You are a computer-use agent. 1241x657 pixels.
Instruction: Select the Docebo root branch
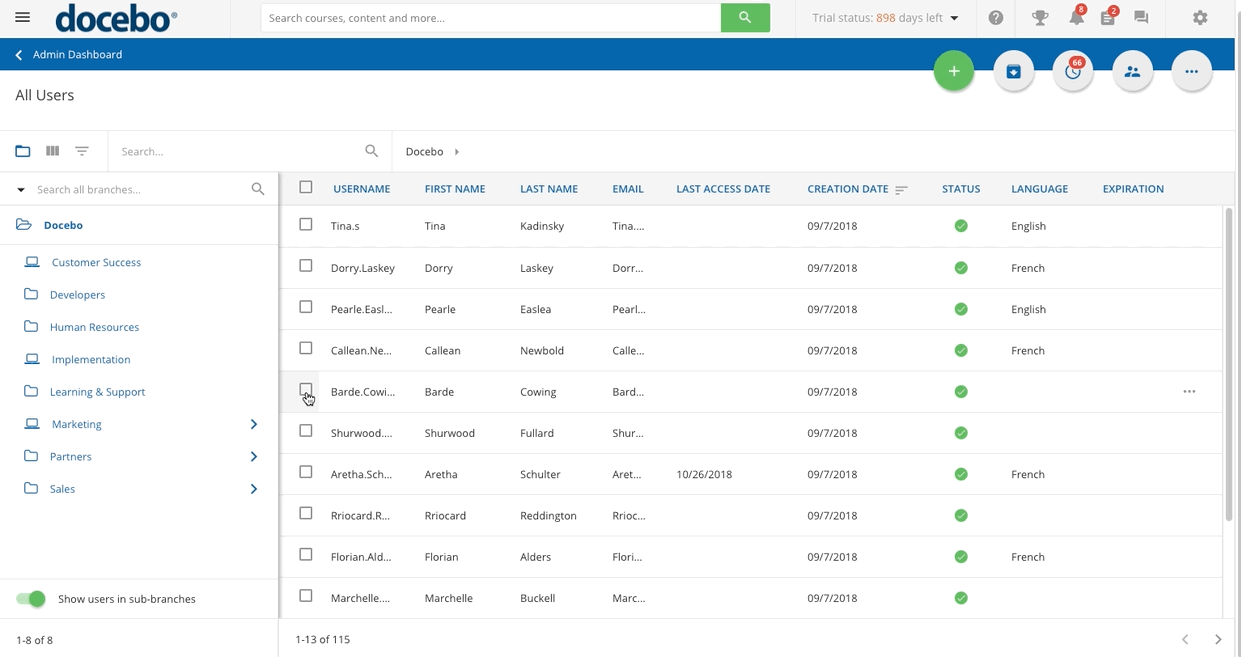pyautogui.click(x=63, y=225)
